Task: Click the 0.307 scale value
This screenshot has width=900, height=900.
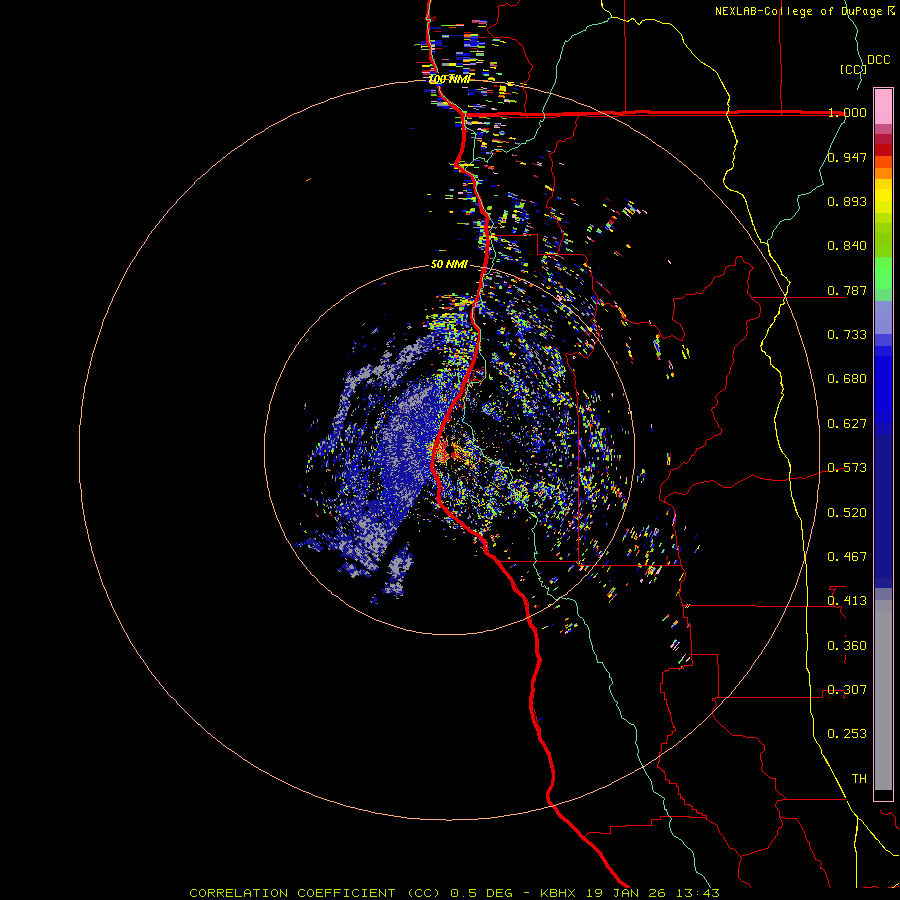Action: coord(847,690)
